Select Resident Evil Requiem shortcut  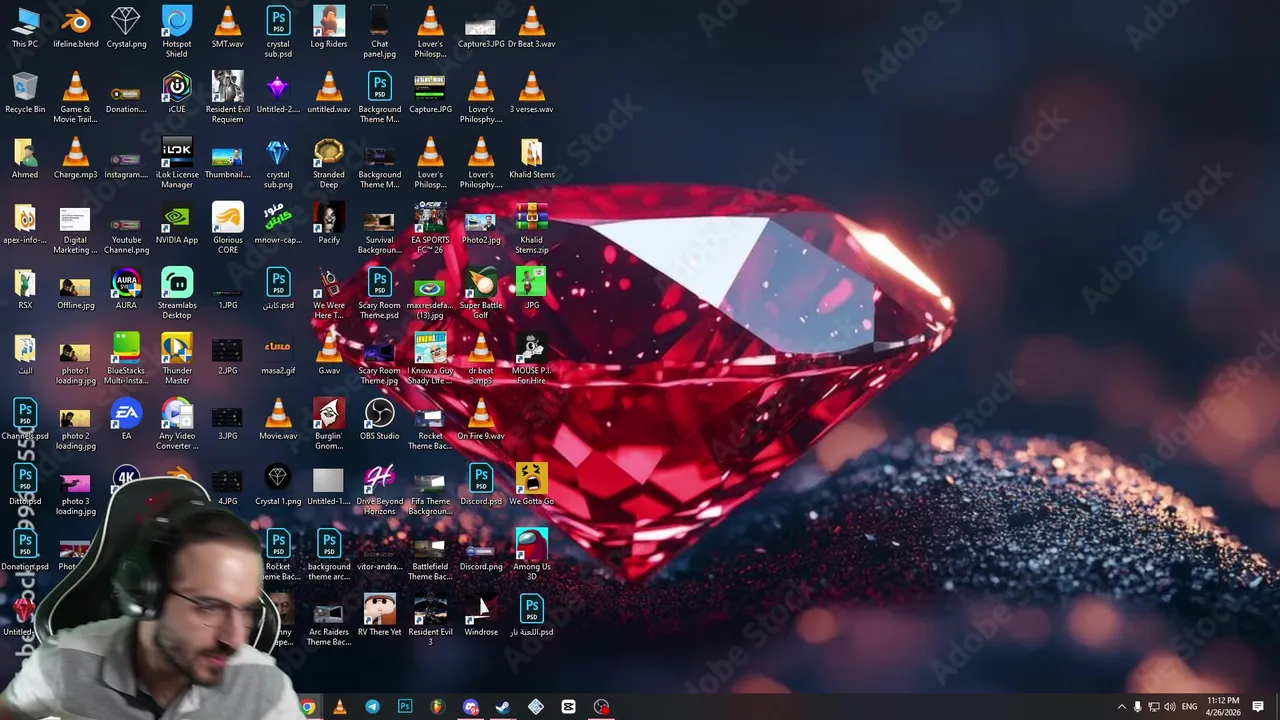[x=228, y=97]
